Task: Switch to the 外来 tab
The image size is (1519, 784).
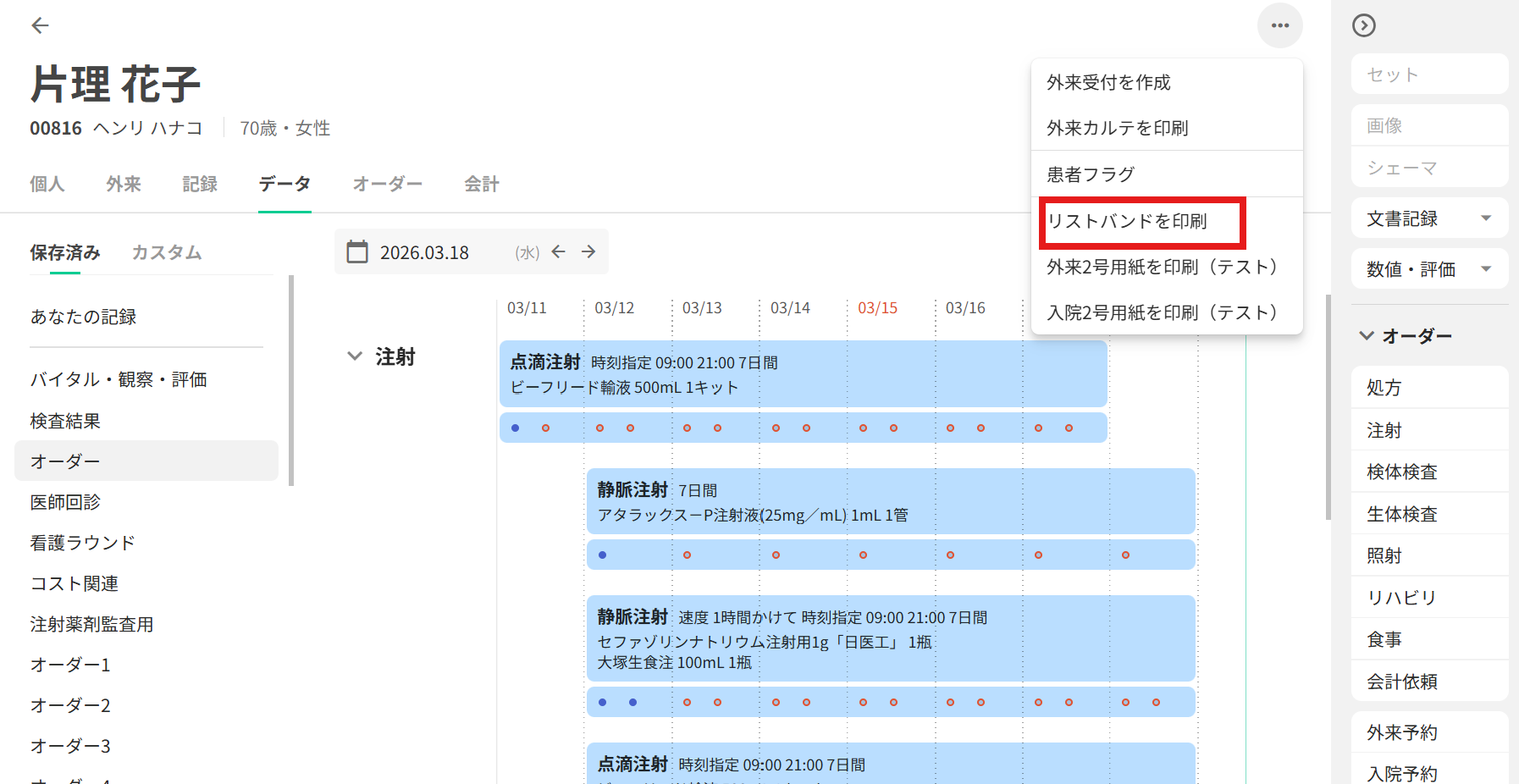Action: [x=124, y=184]
